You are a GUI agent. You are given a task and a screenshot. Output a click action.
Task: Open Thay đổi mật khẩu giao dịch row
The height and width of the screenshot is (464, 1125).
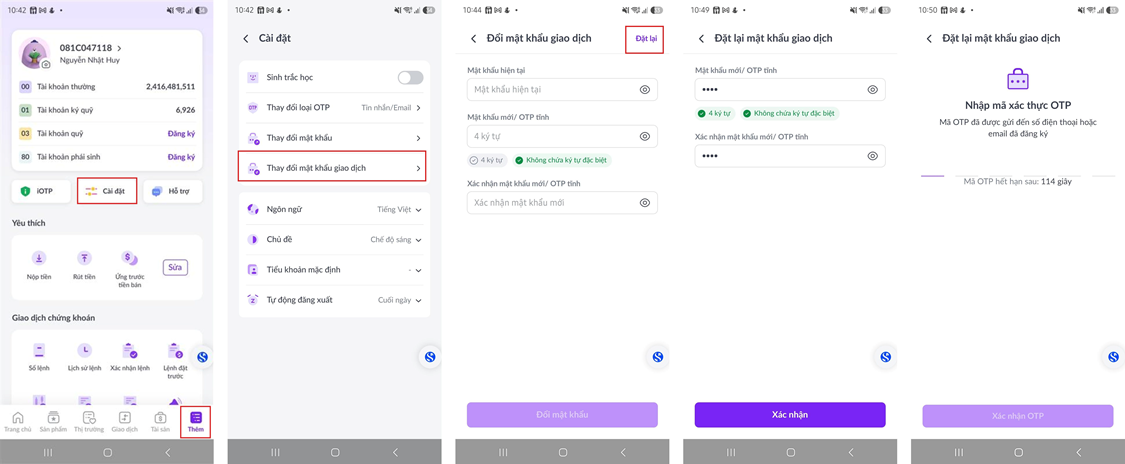tap(334, 168)
